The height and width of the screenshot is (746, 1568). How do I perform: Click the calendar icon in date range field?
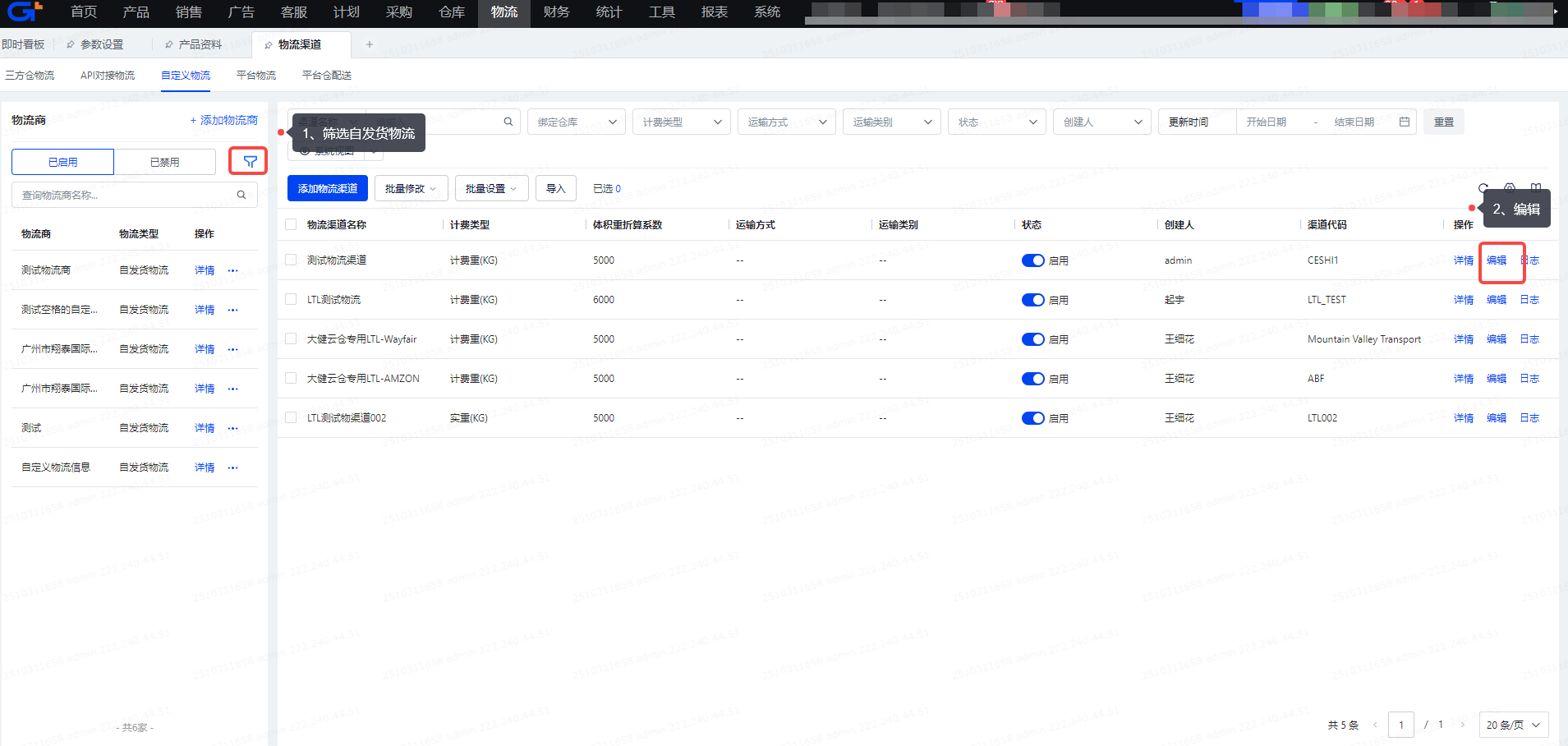[1405, 122]
